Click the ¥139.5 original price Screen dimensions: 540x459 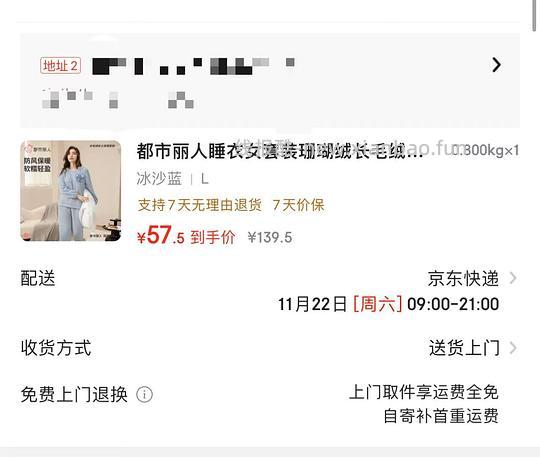(270, 238)
